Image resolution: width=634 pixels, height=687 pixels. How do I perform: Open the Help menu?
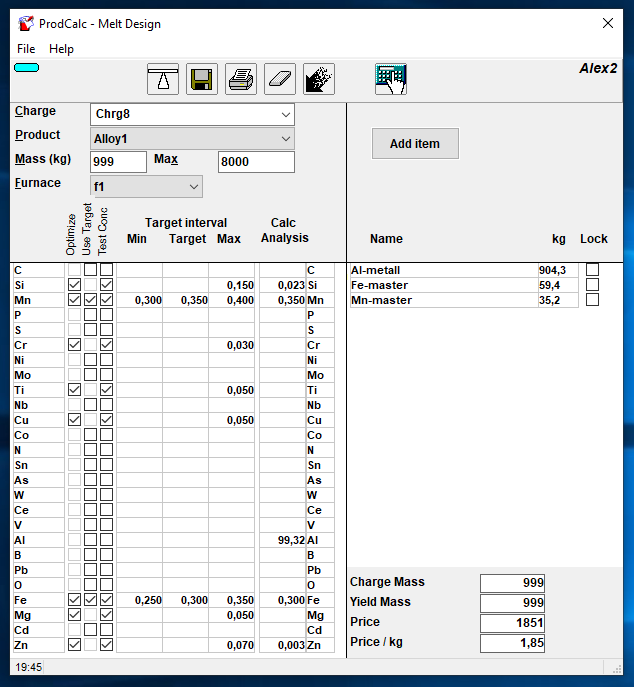coord(61,49)
